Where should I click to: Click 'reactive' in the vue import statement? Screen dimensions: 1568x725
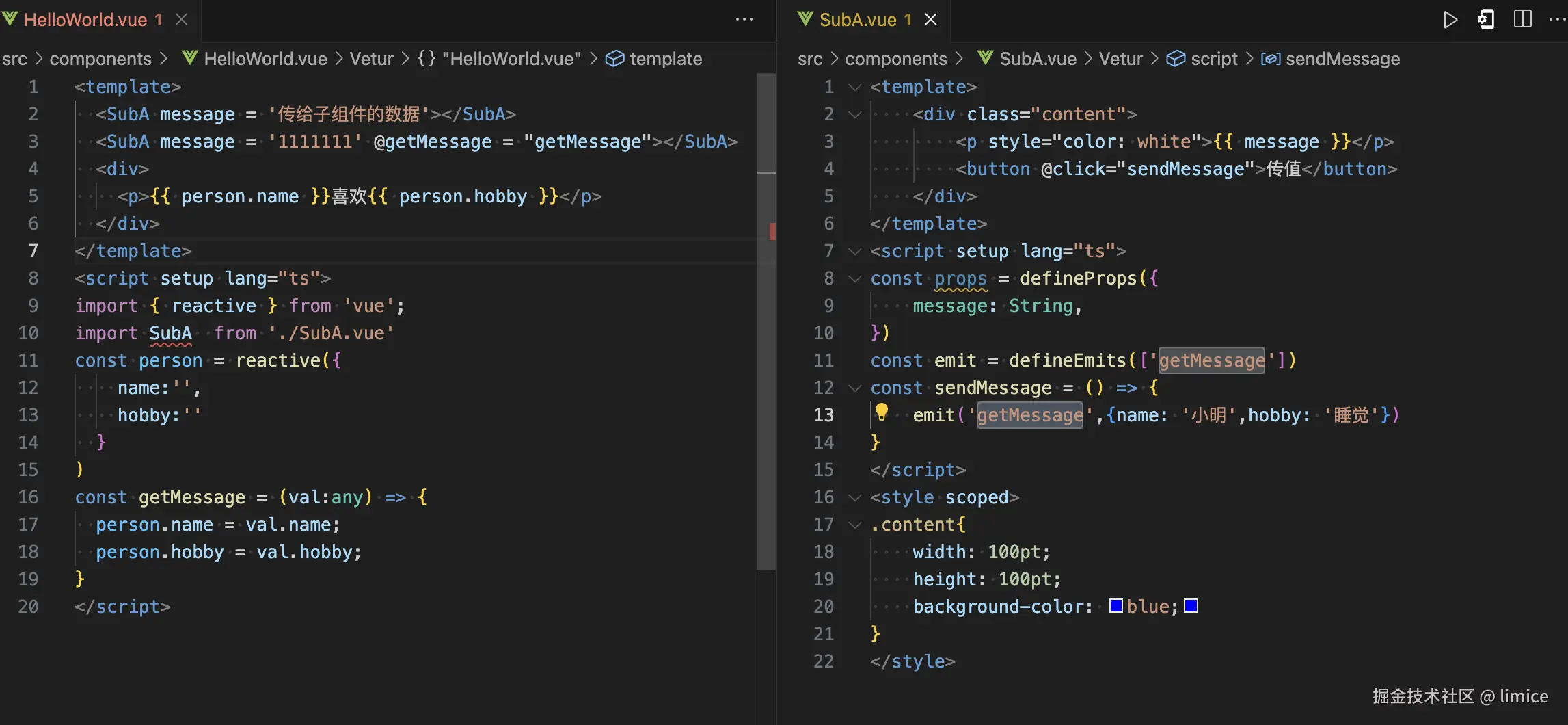(214, 306)
